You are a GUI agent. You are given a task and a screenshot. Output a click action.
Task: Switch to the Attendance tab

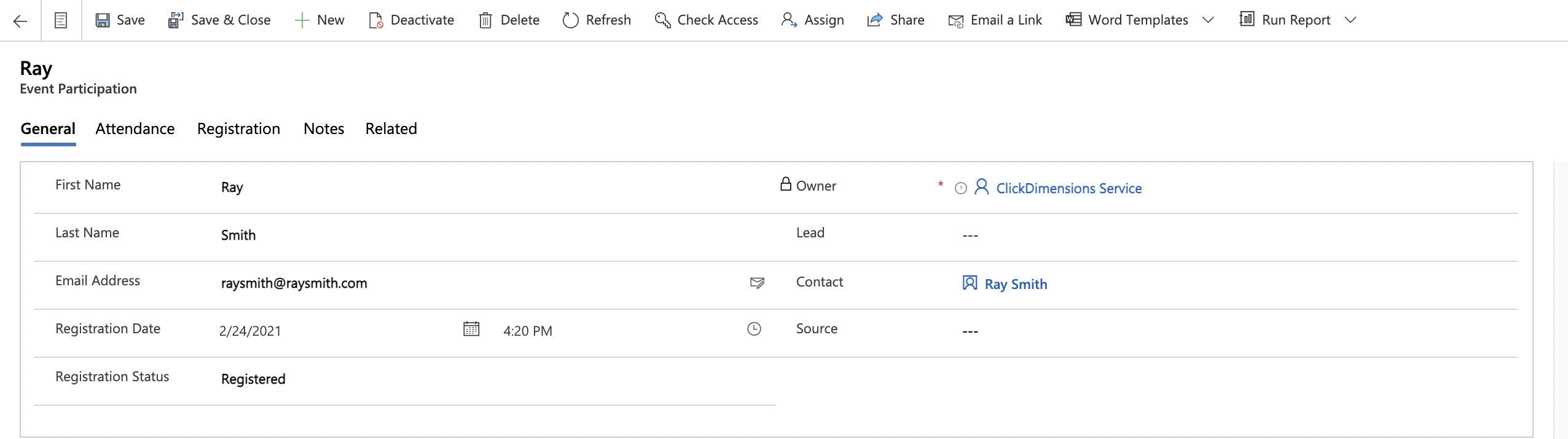pyautogui.click(x=135, y=129)
